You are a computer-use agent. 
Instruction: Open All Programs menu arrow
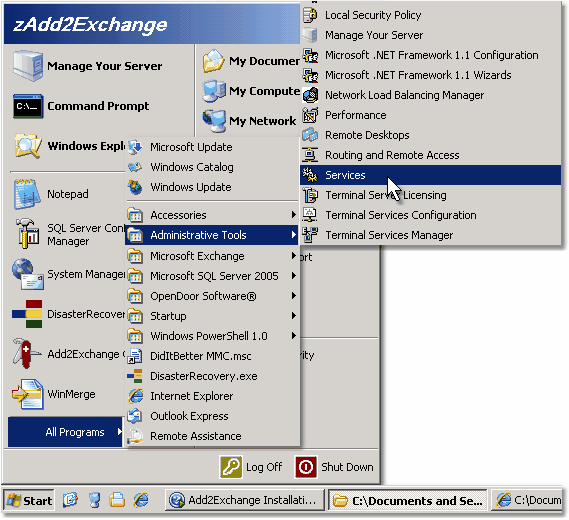tap(120, 431)
